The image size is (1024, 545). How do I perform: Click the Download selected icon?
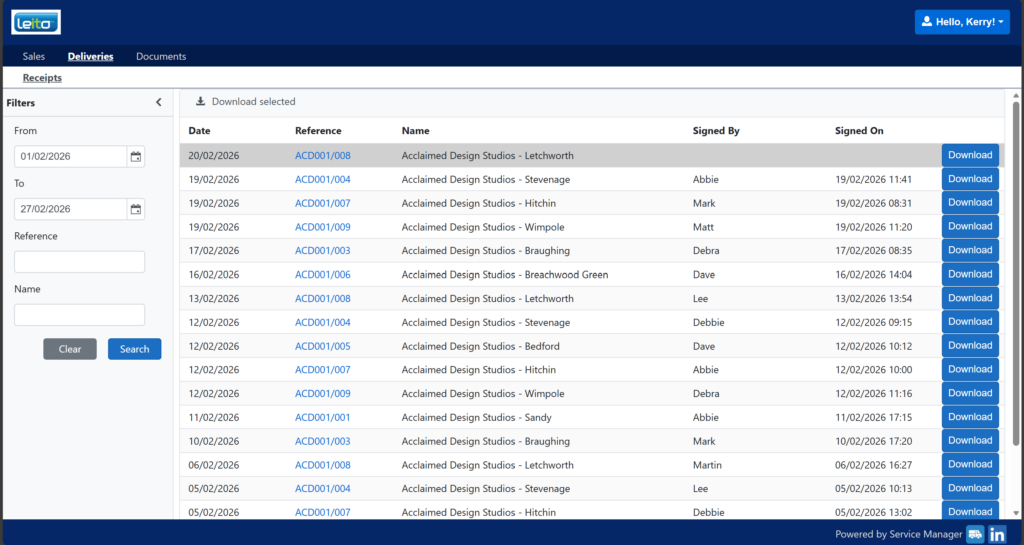(200, 102)
